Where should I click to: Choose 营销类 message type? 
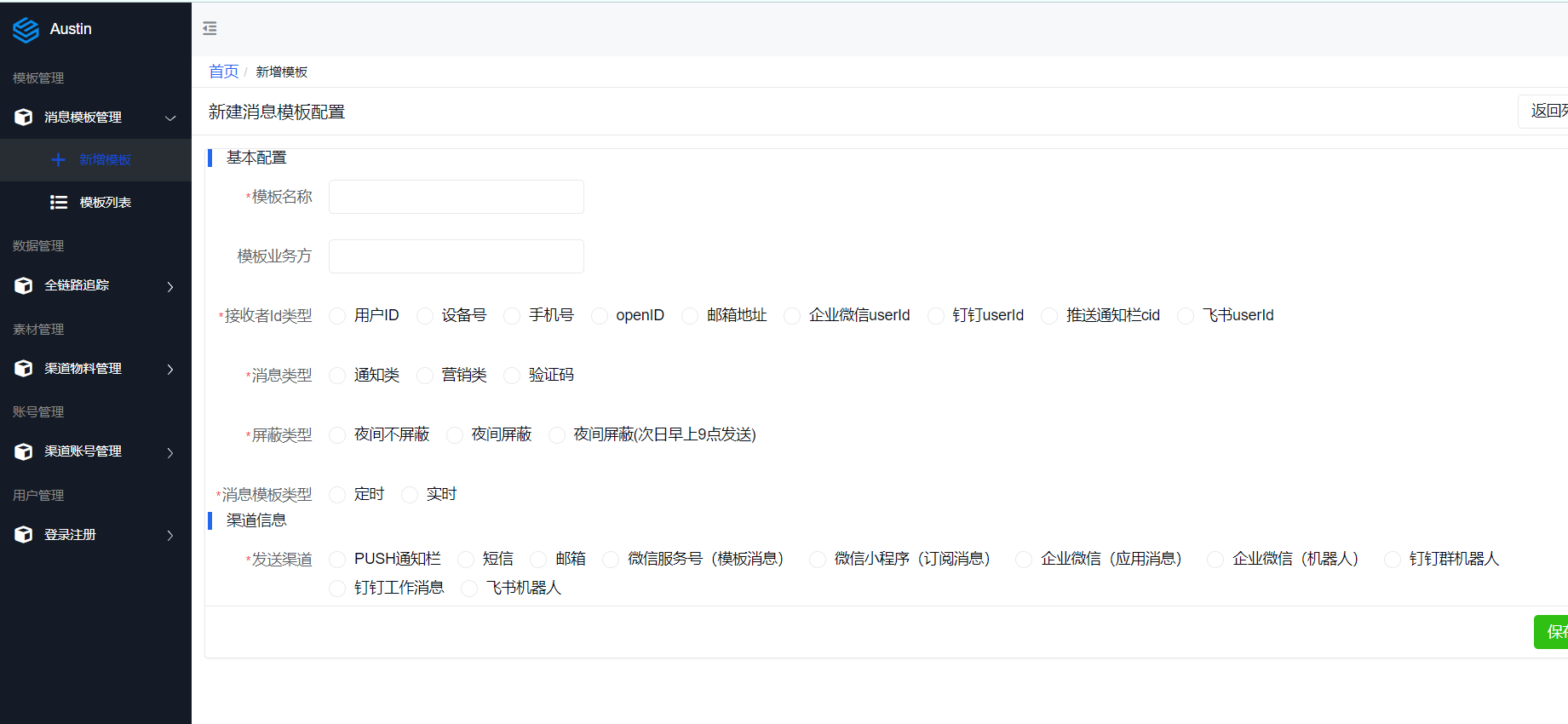(x=425, y=376)
